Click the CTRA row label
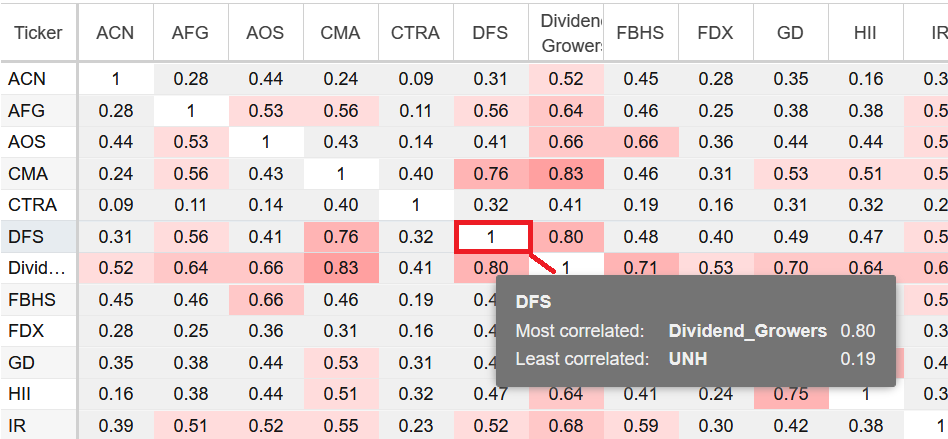Viewport: 948px width, 439px height. click(x=32, y=205)
